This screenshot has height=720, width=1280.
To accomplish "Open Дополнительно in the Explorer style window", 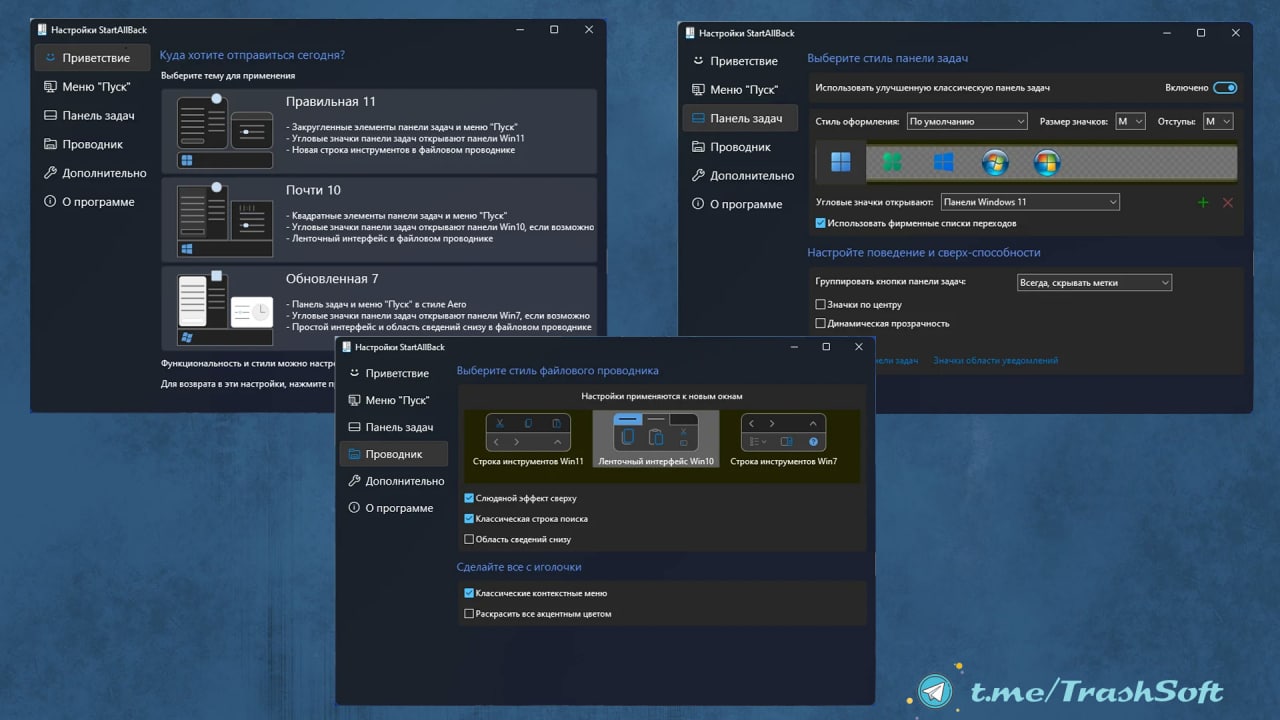I will (x=394, y=481).
